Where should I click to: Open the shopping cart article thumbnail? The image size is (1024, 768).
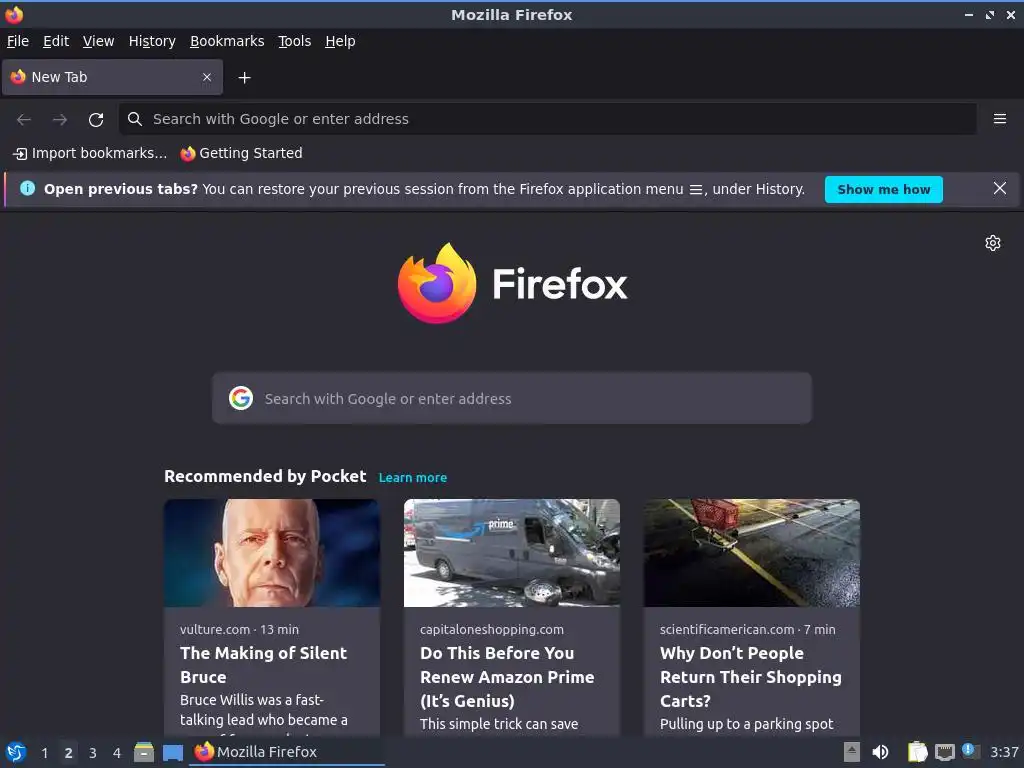tap(752, 553)
